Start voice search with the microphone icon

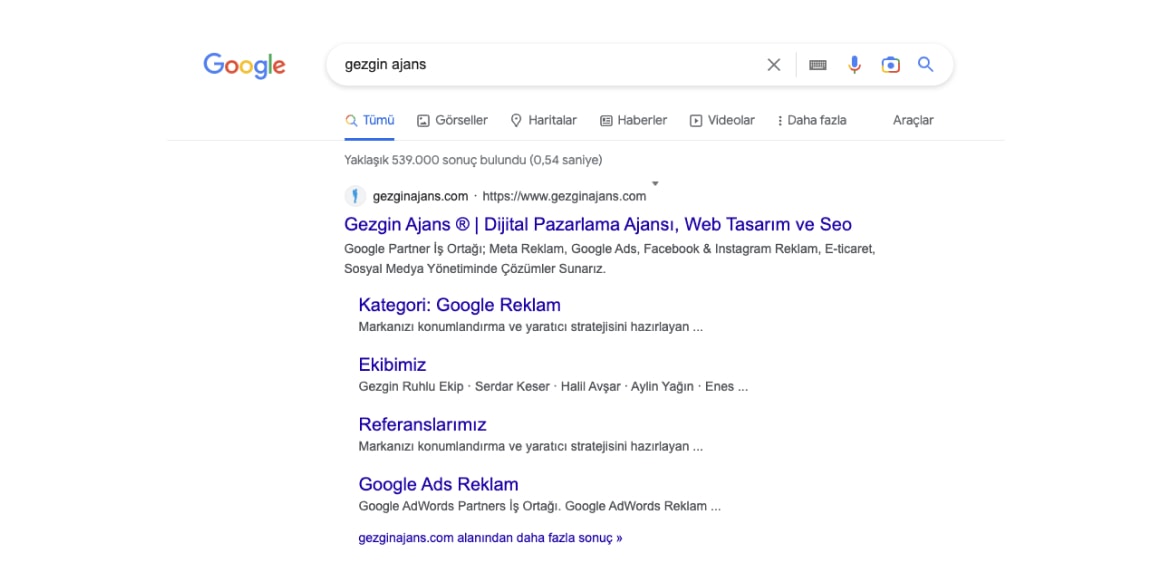[x=854, y=65]
